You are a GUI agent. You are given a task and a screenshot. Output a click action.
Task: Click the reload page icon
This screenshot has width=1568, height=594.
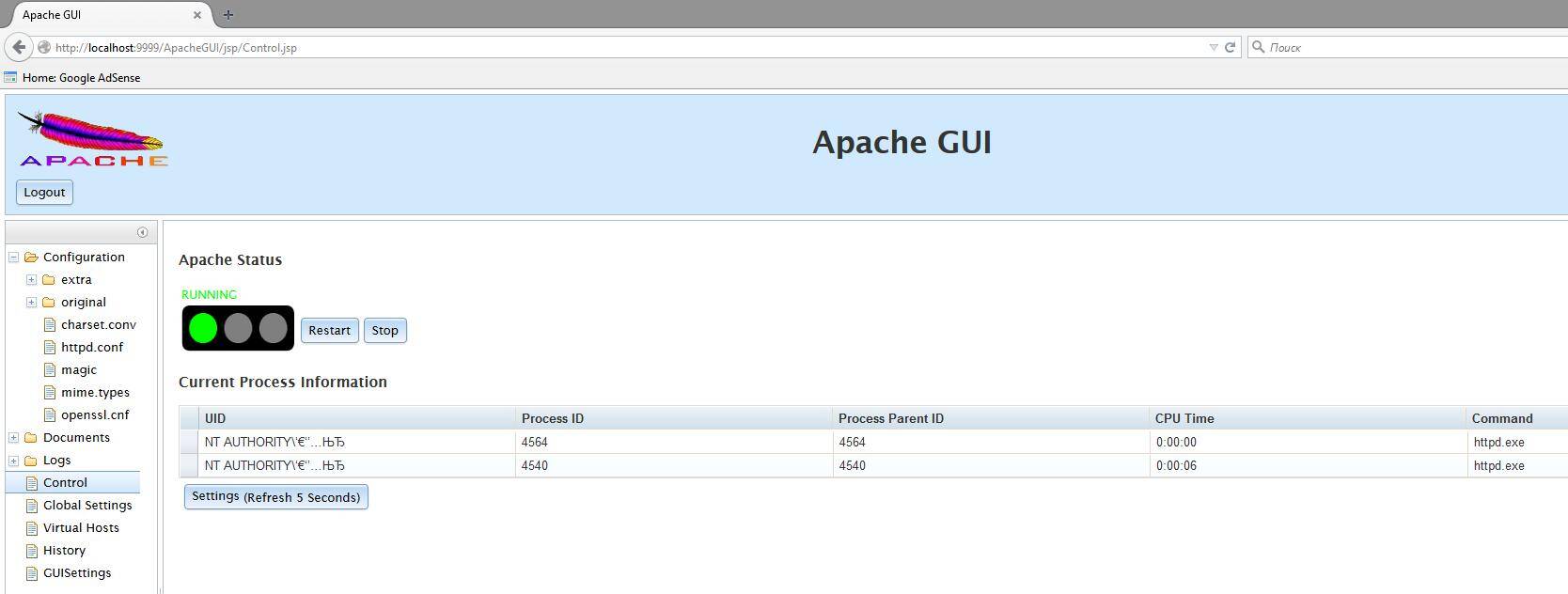pos(1230,47)
